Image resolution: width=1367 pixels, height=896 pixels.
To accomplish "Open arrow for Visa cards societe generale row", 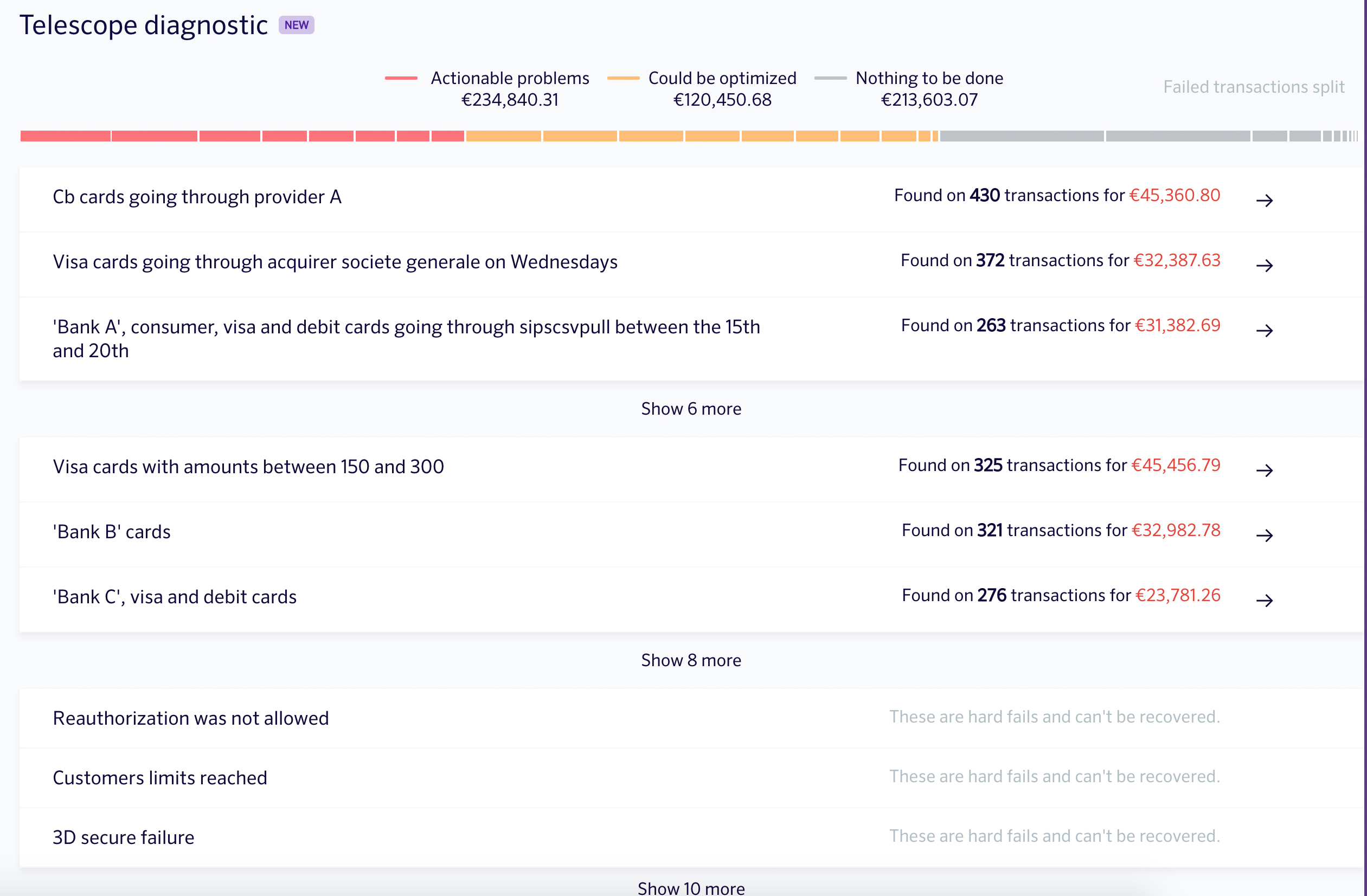I will [x=1264, y=265].
